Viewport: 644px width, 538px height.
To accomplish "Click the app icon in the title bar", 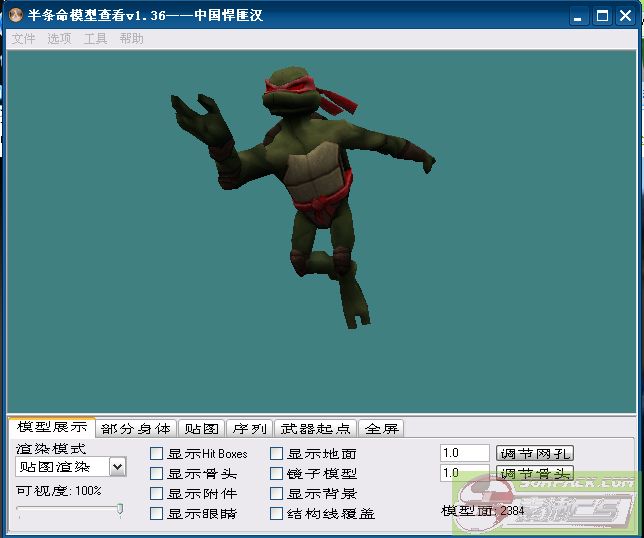I will tap(17, 16).
